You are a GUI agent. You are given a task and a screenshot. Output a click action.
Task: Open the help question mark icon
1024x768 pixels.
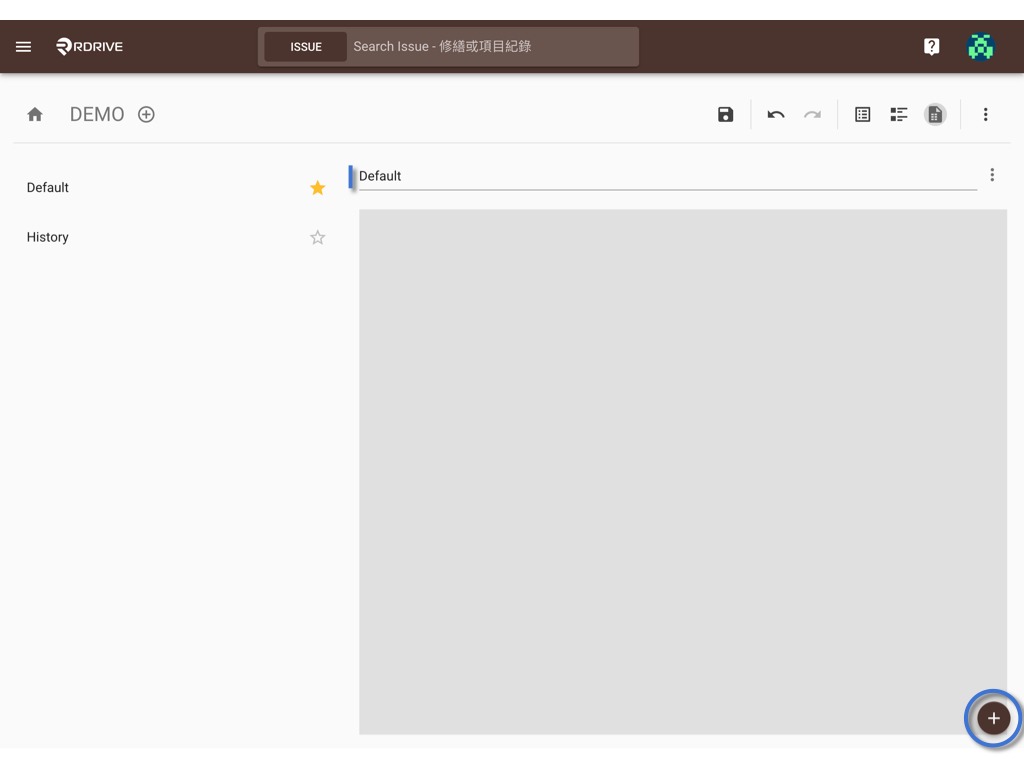coord(931,46)
